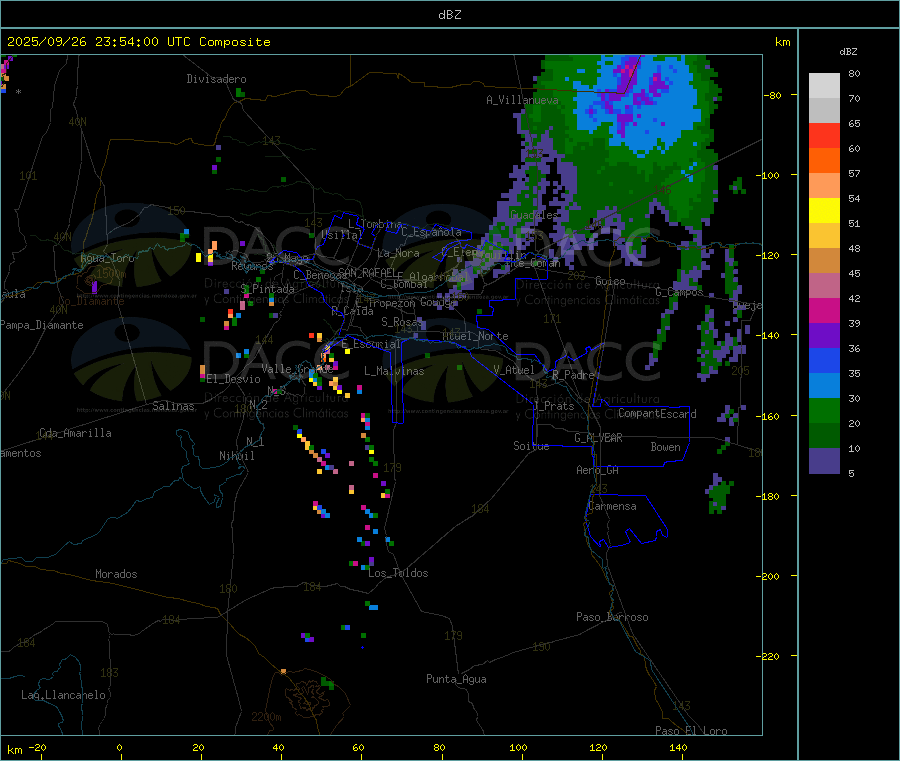This screenshot has height=761, width=900.
Task: Click the V_Atuel map label
Action: (x=514, y=370)
